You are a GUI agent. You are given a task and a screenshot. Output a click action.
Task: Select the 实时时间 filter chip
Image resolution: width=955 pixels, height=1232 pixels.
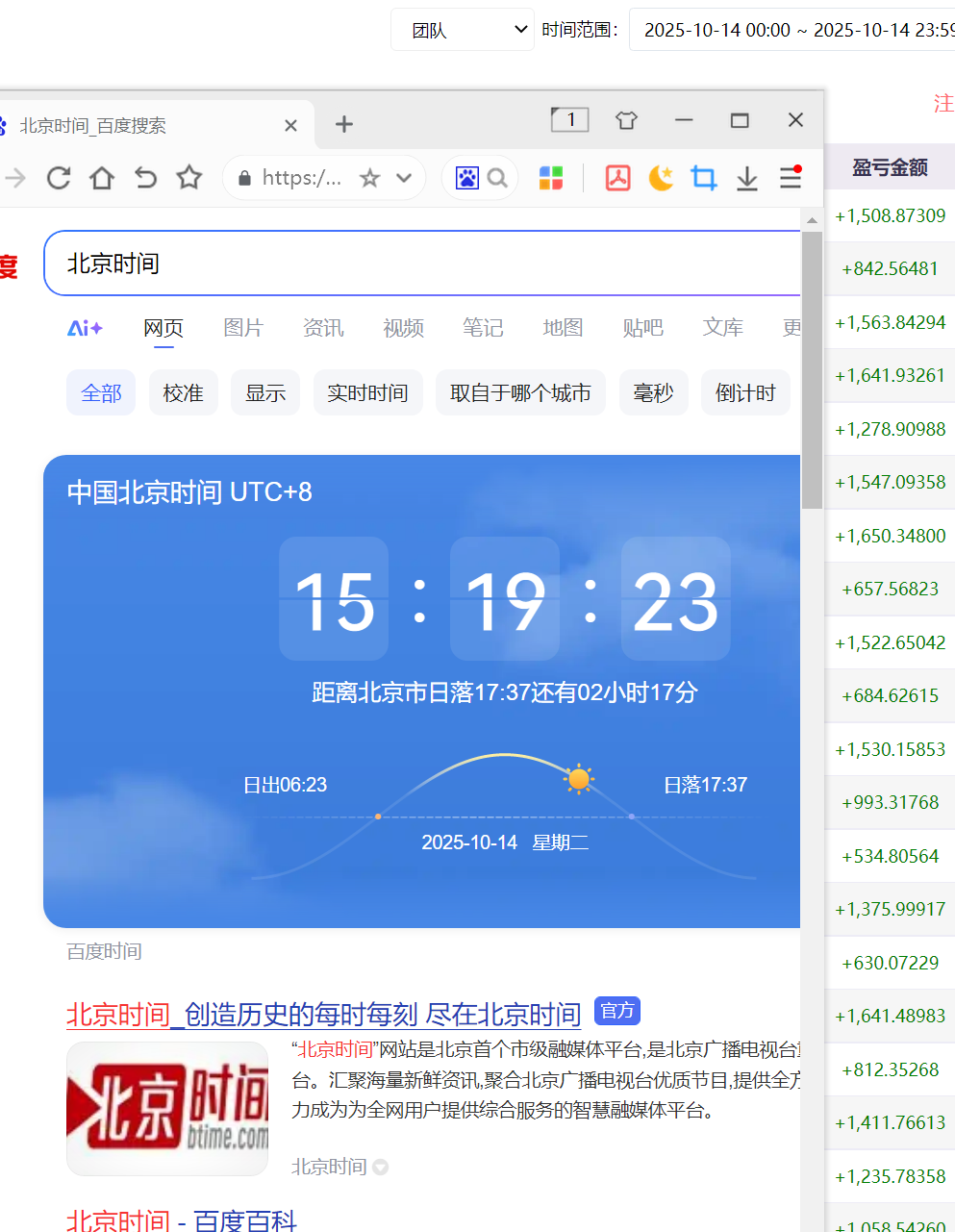pos(368,392)
